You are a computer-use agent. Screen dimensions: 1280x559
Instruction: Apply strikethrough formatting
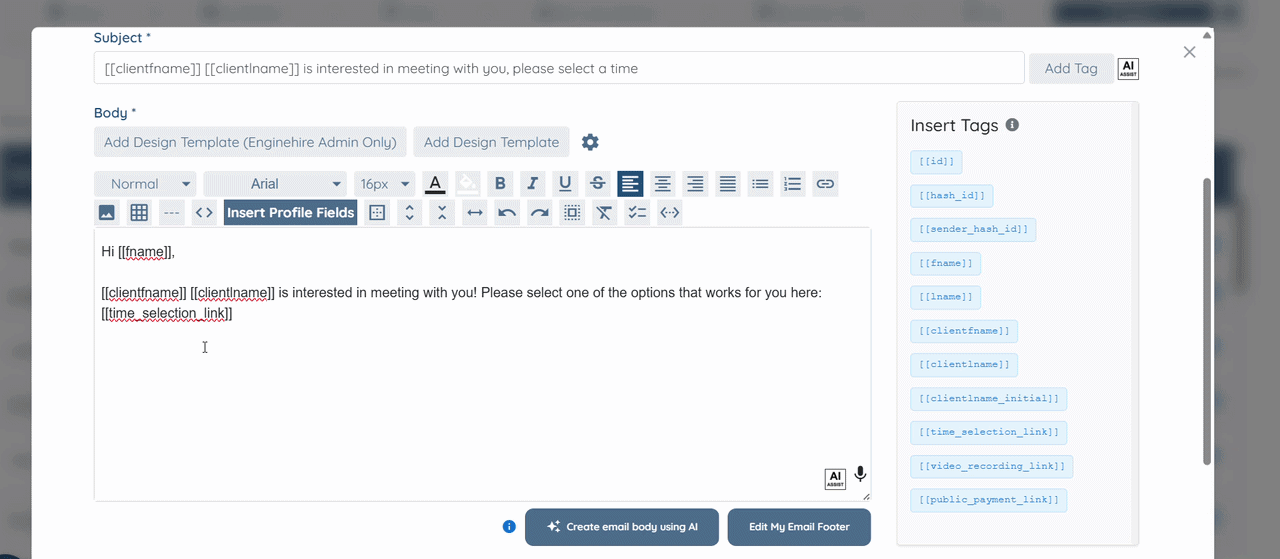[598, 184]
